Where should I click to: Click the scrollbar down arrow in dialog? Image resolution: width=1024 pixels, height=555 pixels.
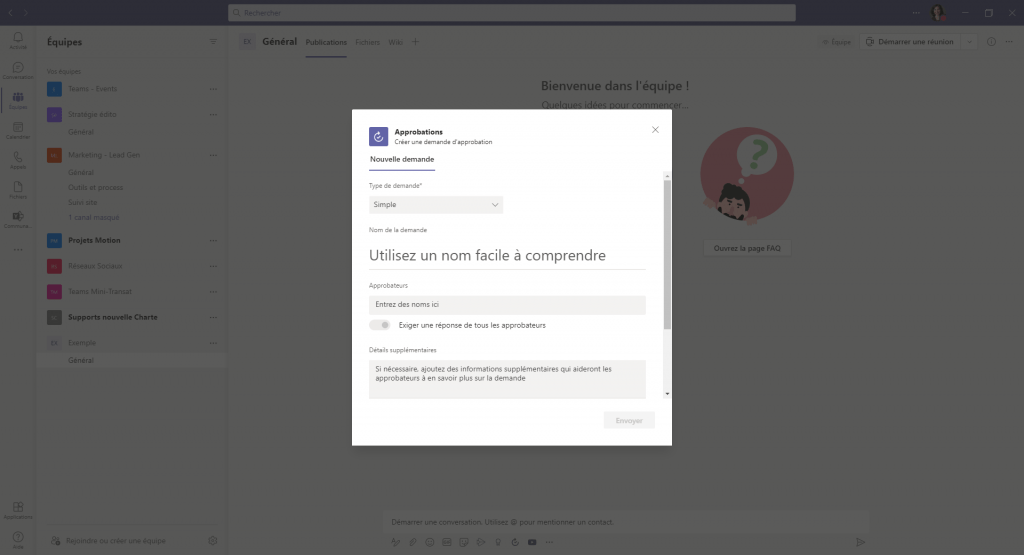tap(667, 394)
